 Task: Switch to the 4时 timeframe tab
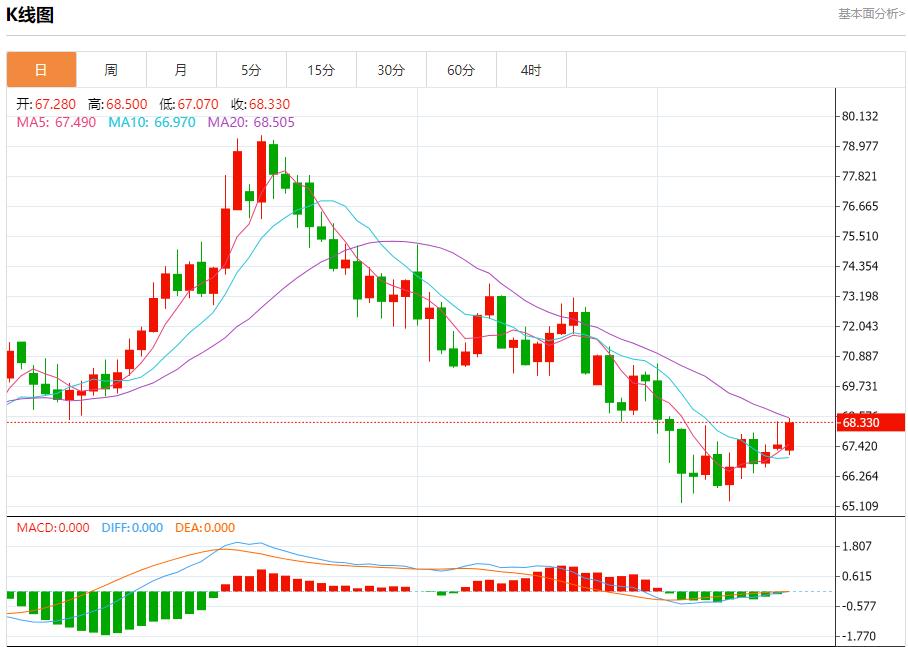531,70
